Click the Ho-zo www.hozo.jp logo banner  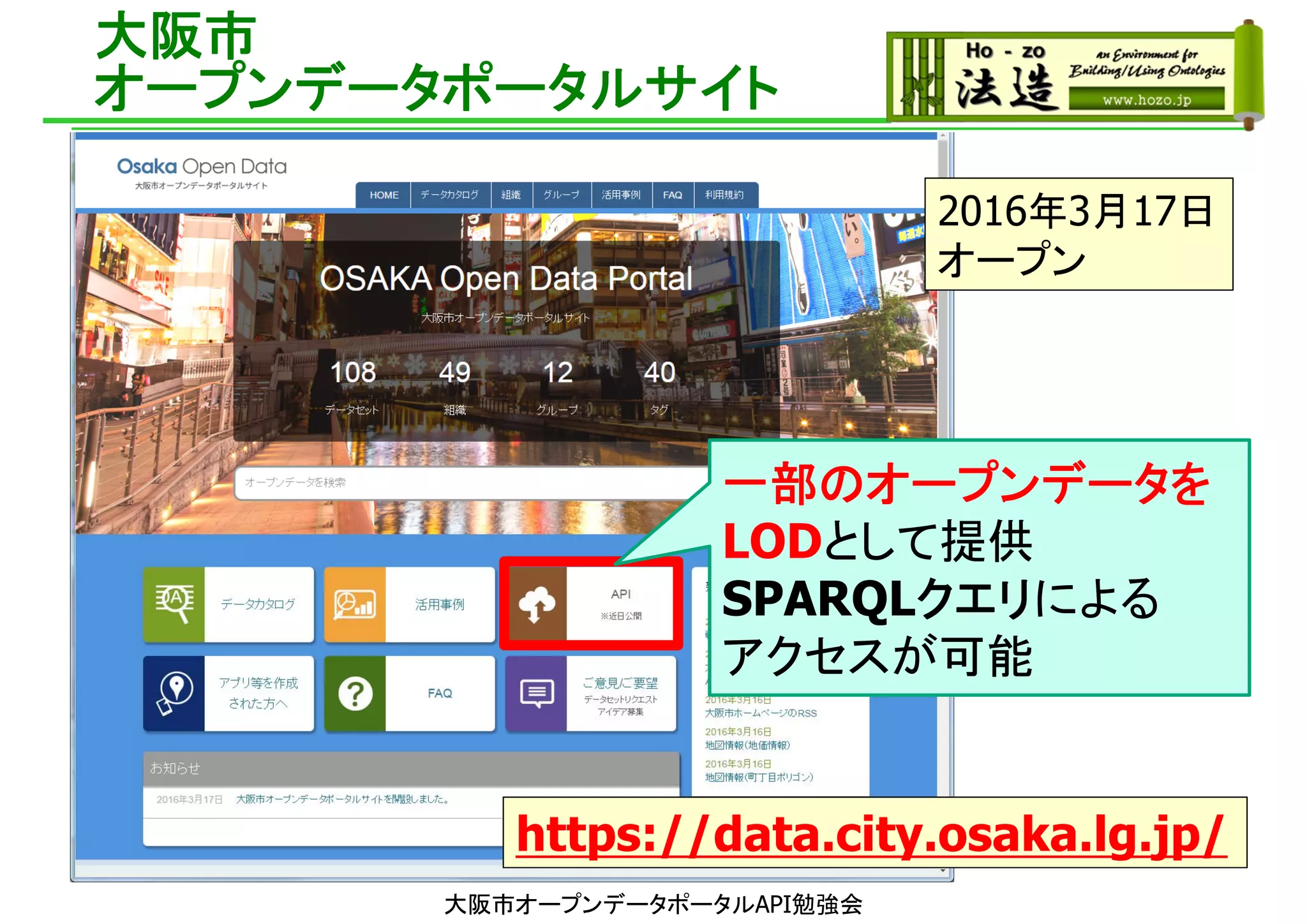point(1075,75)
